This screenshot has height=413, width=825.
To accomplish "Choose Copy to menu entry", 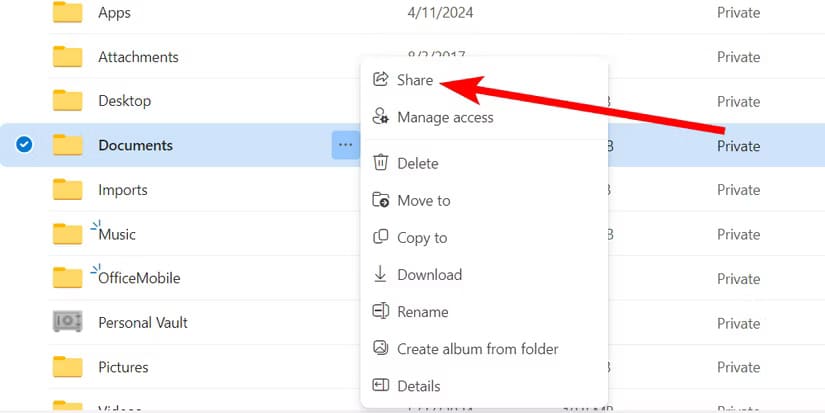I will pyautogui.click(x=484, y=238).
